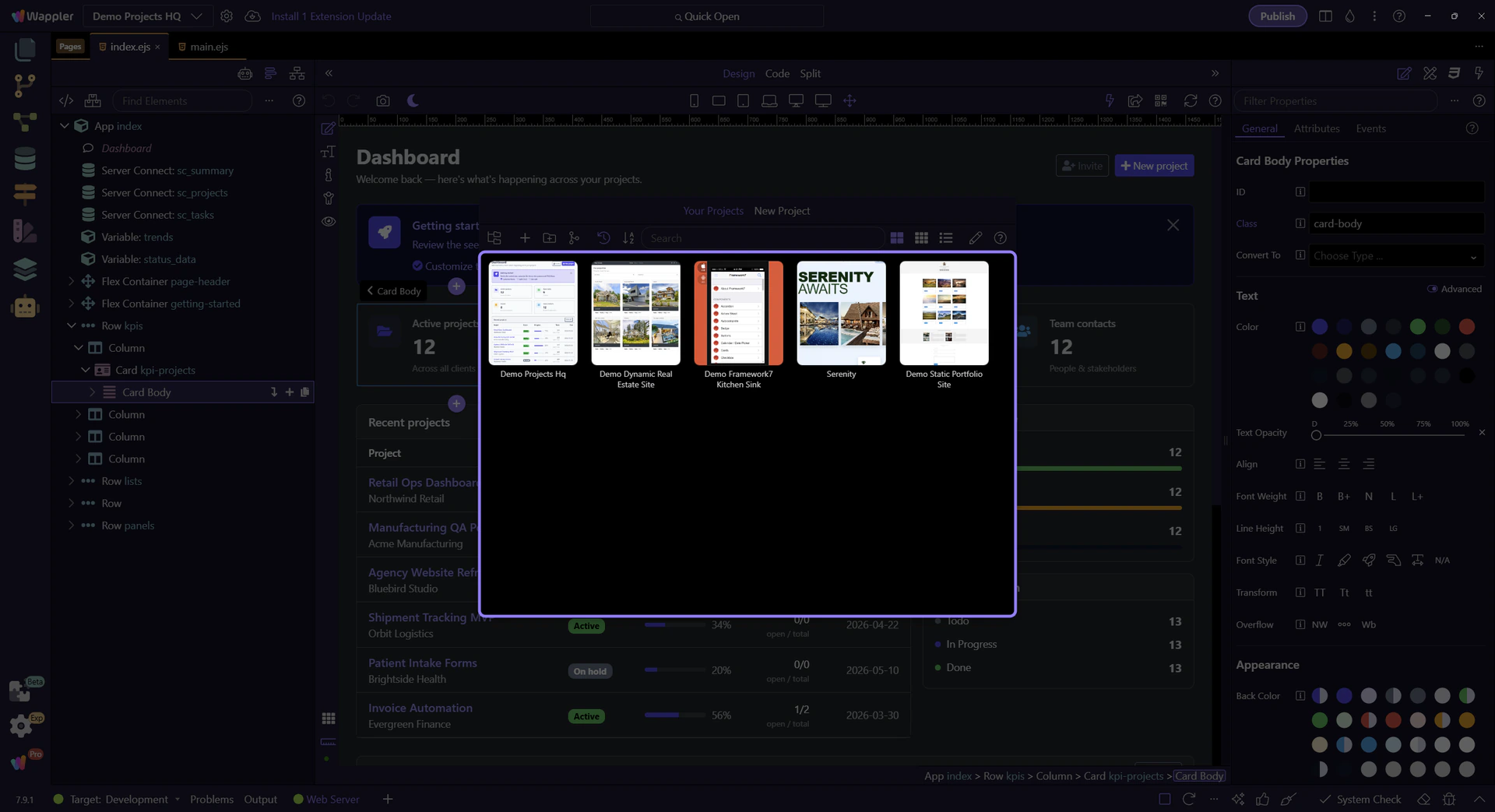Switch to the New Project tab
The image size is (1495, 812).
pos(782,211)
